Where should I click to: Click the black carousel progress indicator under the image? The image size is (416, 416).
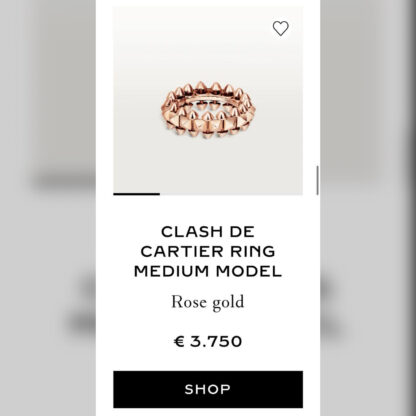click(x=137, y=194)
